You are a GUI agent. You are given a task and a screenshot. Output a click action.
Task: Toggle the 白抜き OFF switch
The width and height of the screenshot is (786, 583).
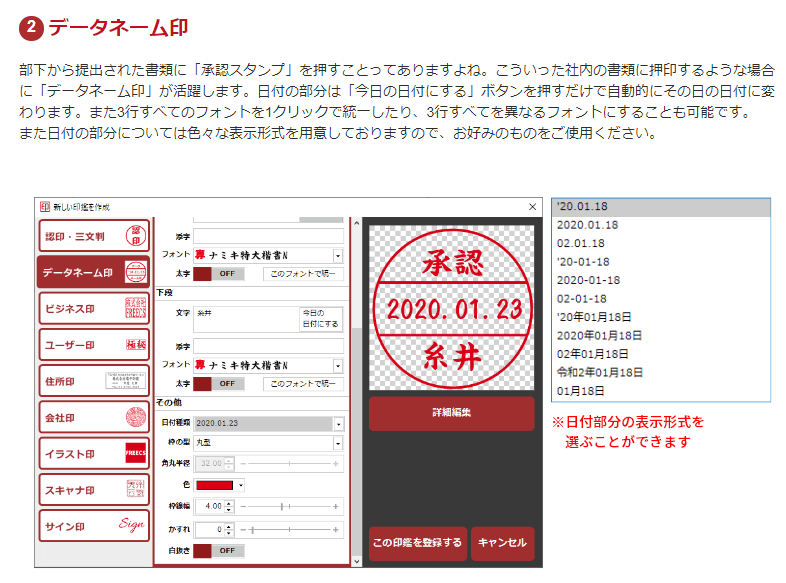[218, 550]
